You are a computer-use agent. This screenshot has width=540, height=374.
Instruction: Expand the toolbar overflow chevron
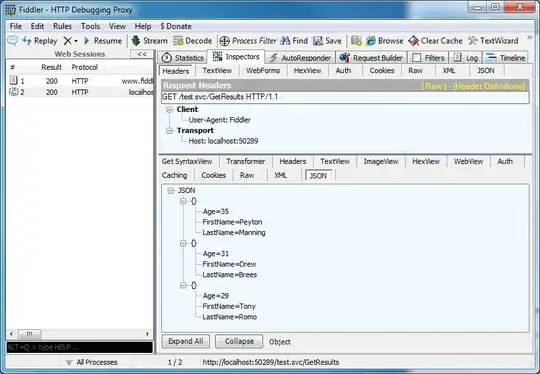pyautogui.click(x=530, y=37)
